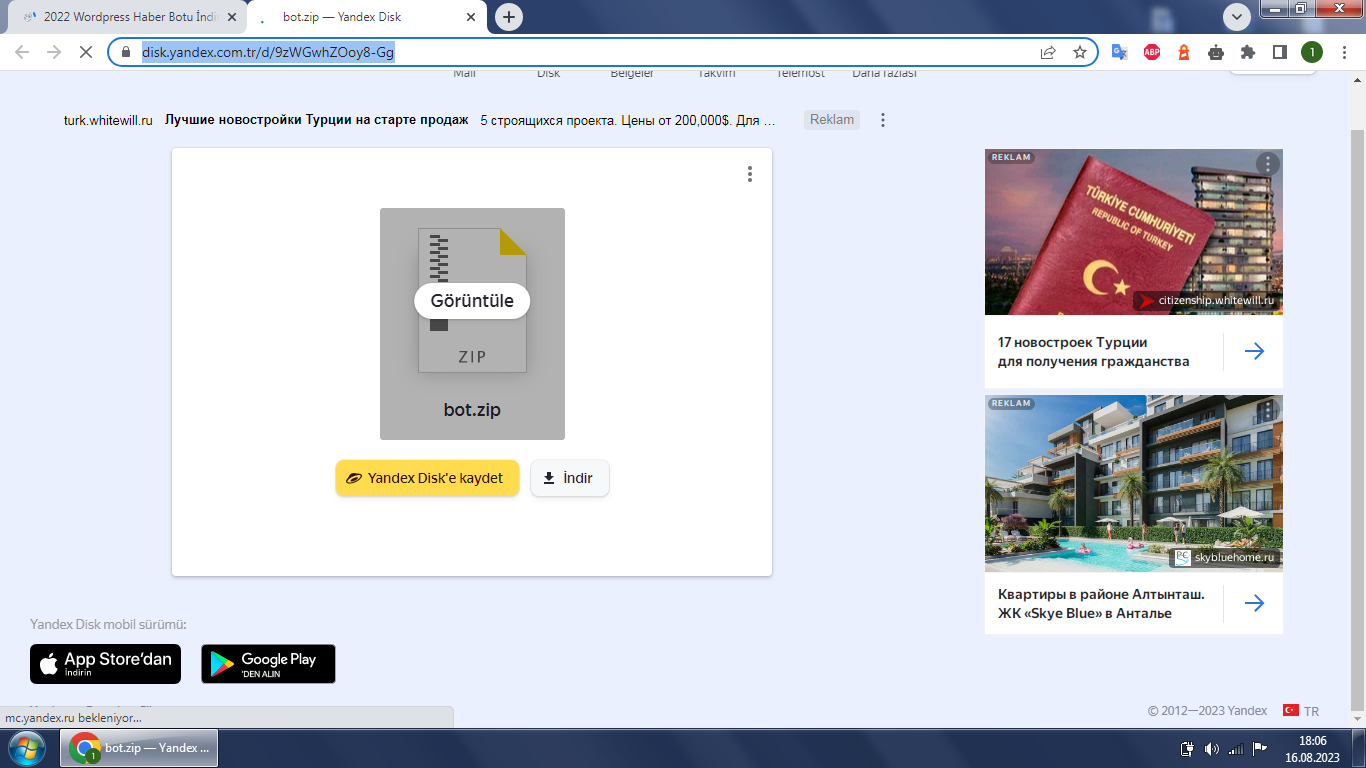Open the citizenship.whitewill.ru source label
Image resolution: width=1366 pixels, height=768 pixels.
(x=1207, y=301)
